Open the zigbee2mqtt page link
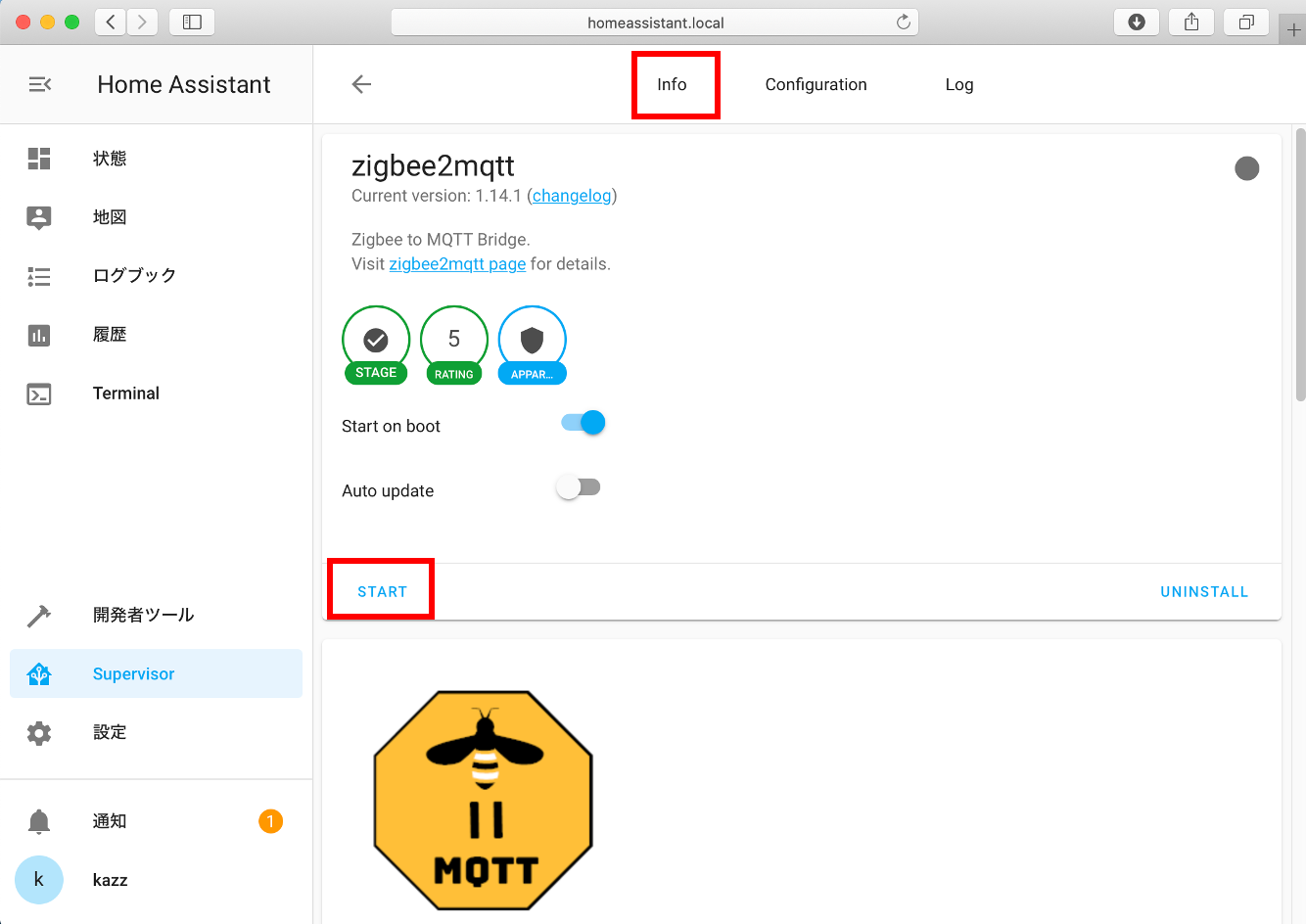Screen dimensions: 1306x924 [457, 264]
